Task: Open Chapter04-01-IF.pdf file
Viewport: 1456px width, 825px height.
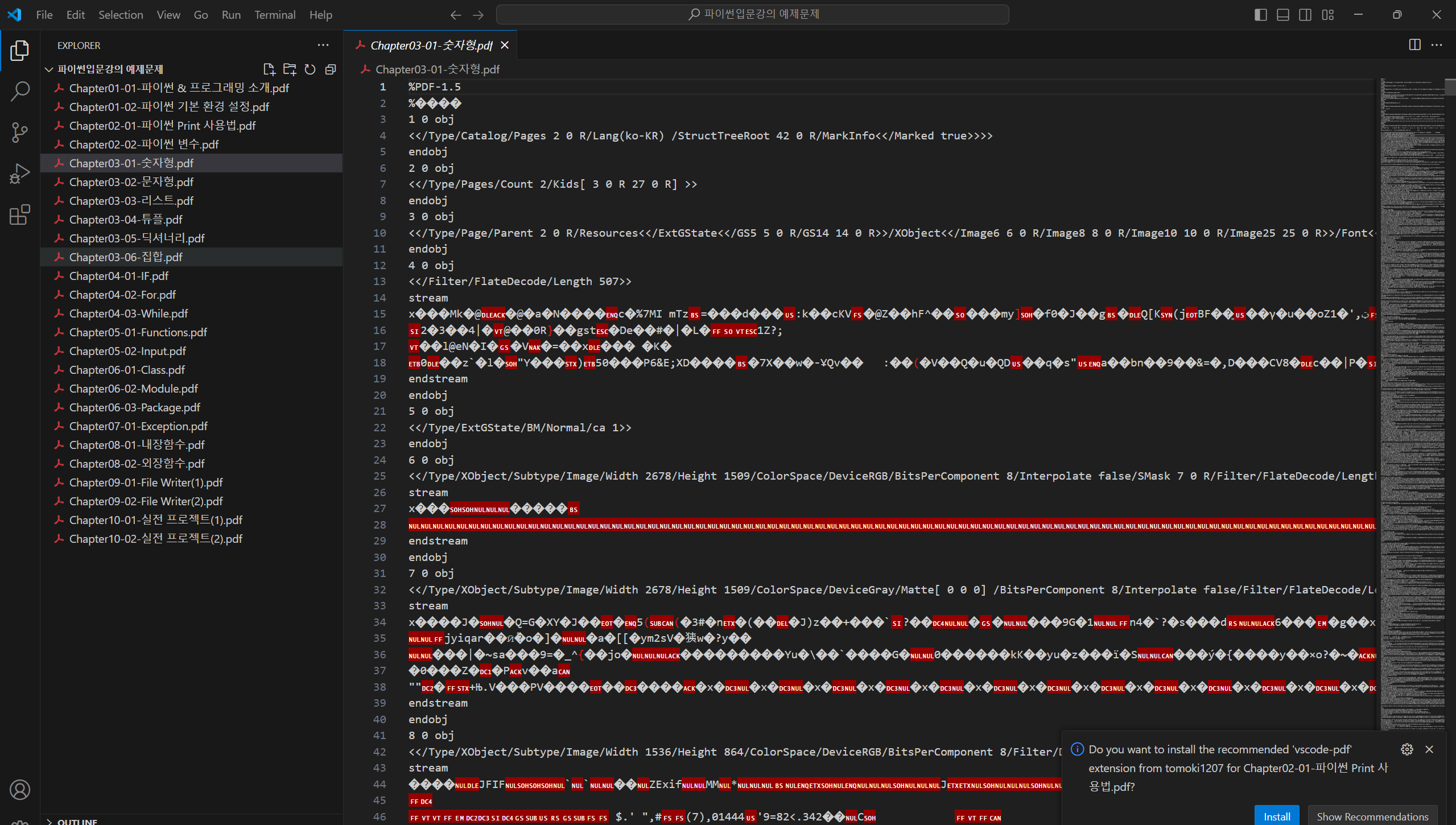Action: (192, 276)
